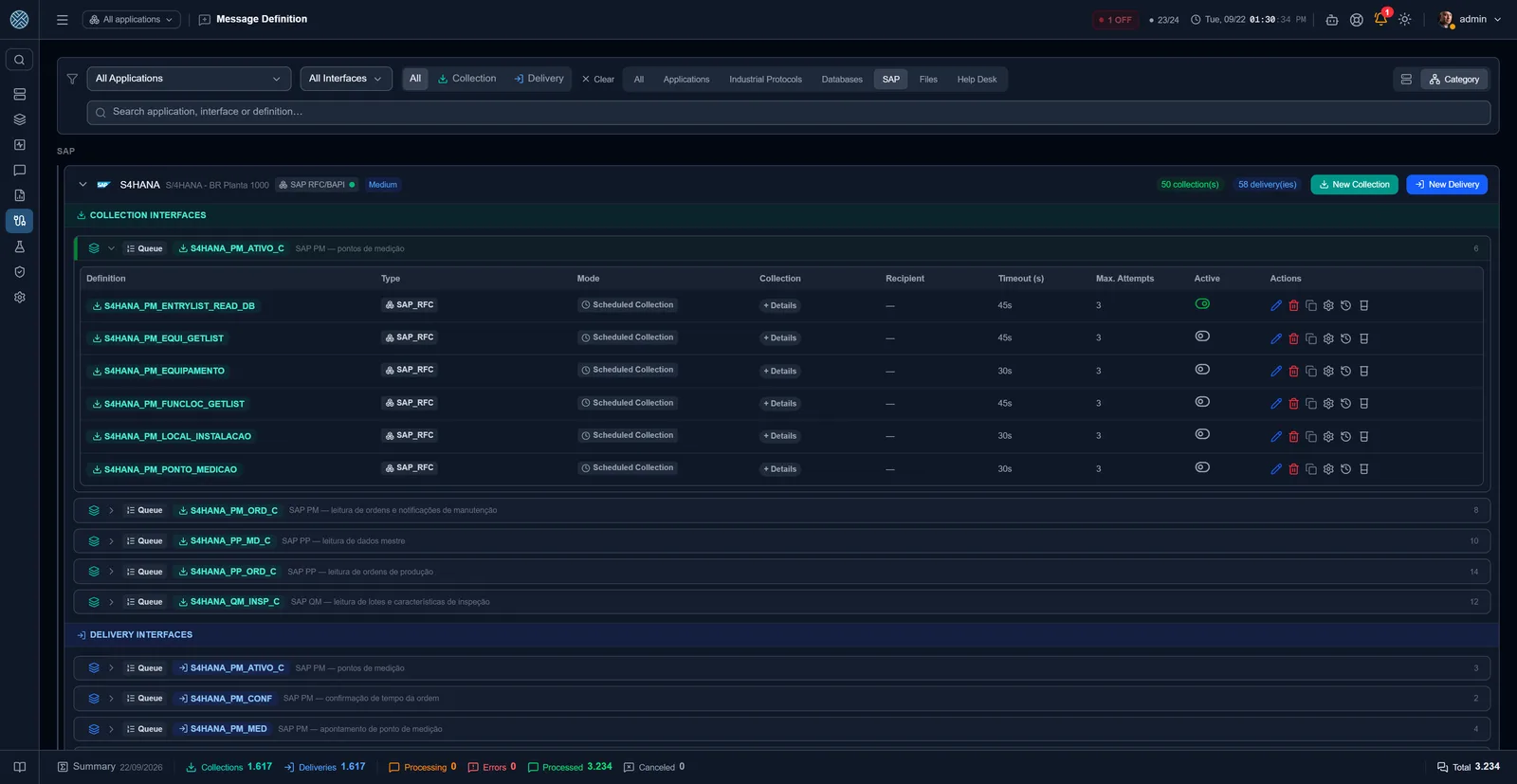The image size is (1517, 784).
Task: Enable the active toggle for S4HANA_PM_PONTO_MEDICAO
Action: point(1202,467)
